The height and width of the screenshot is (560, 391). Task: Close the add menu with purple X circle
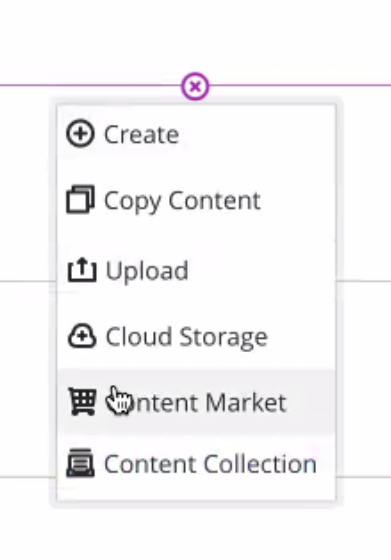195,86
